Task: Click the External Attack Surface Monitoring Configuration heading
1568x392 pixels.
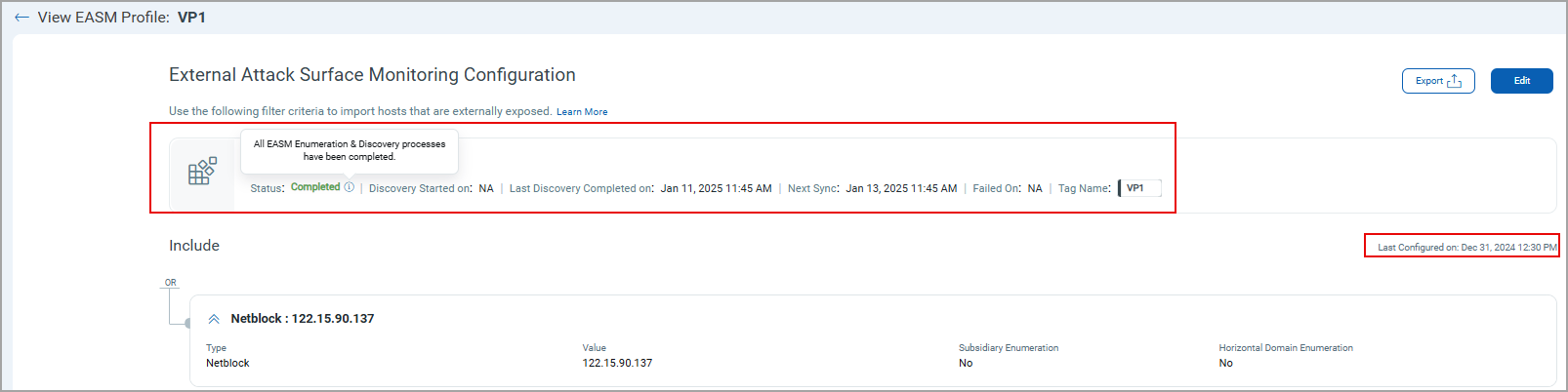Action: (372, 75)
